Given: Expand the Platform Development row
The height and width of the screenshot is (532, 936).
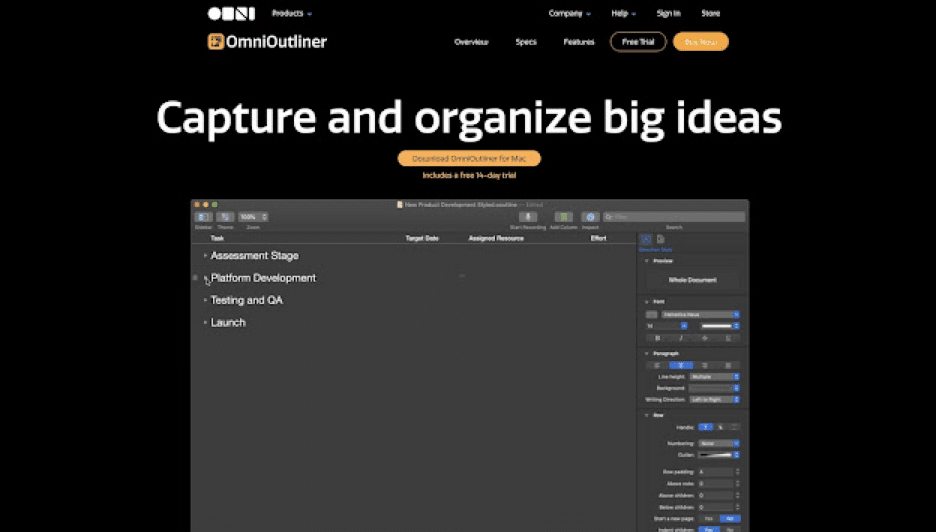Looking at the screenshot, I should [x=205, y=278].
